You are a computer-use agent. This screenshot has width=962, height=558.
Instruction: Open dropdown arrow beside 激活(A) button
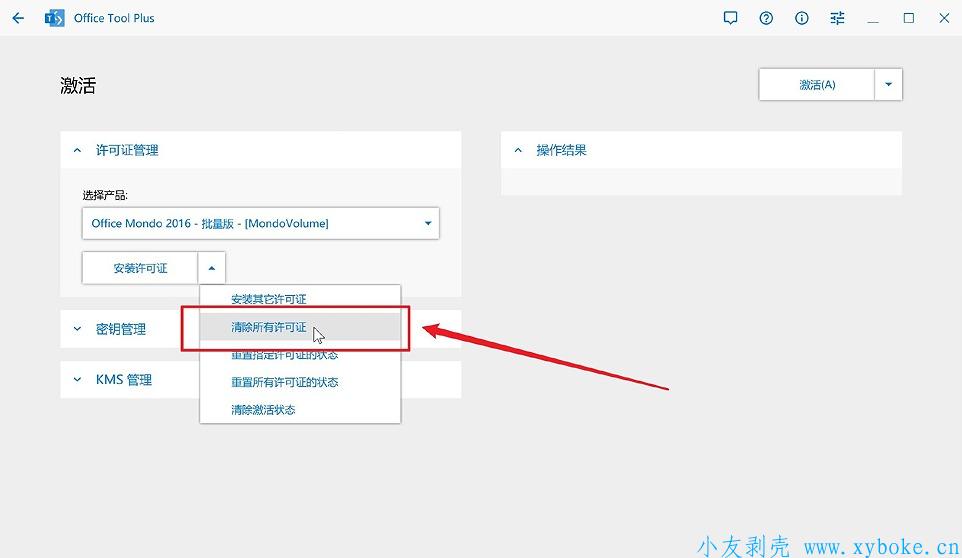point(888,85)
